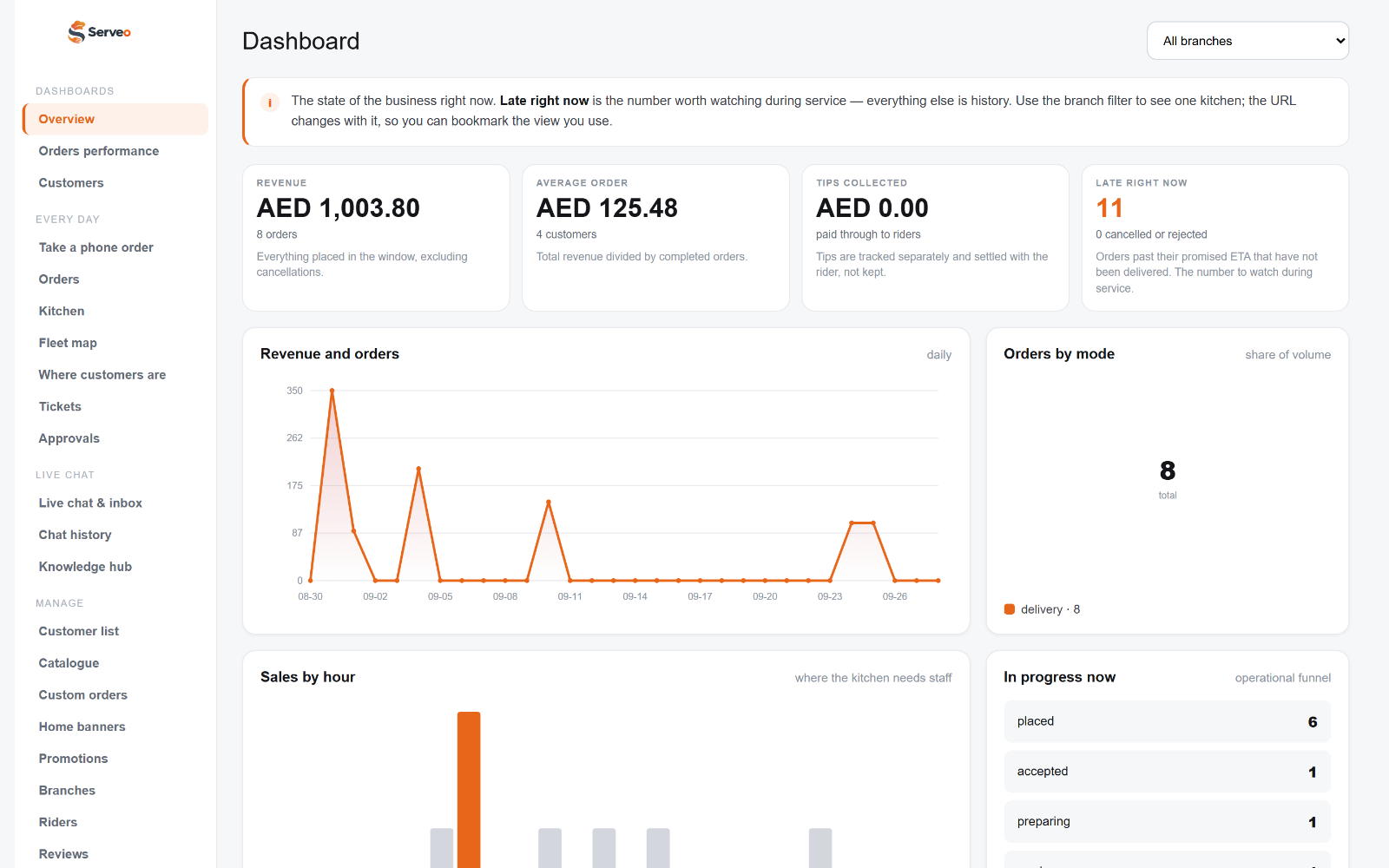
Task: Click the 08-30 revenue peak point
Action: pos(332,391)
